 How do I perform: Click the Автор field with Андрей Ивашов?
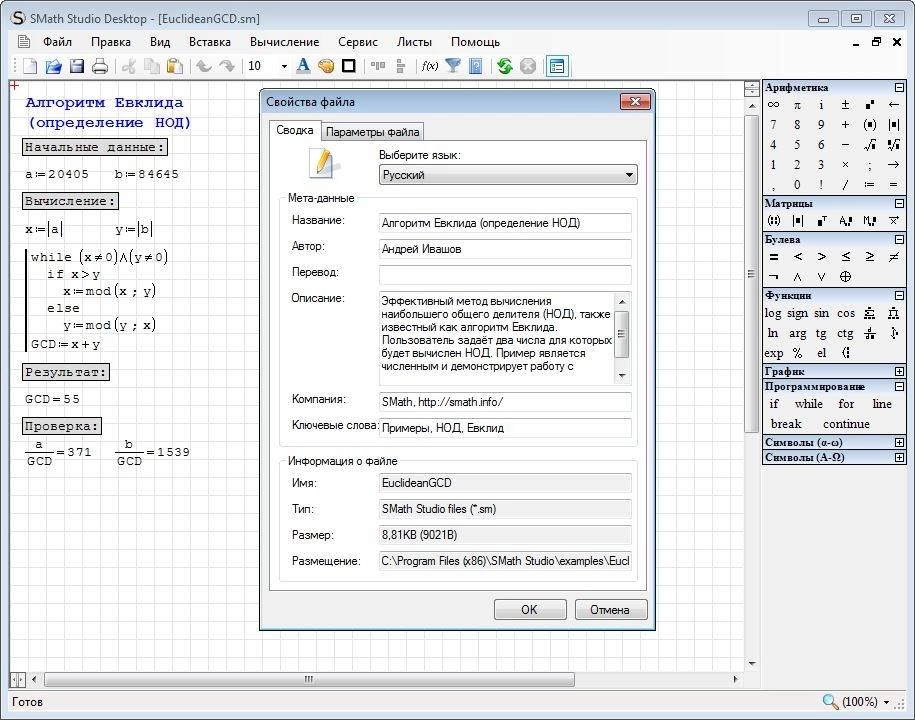(505, 249)
